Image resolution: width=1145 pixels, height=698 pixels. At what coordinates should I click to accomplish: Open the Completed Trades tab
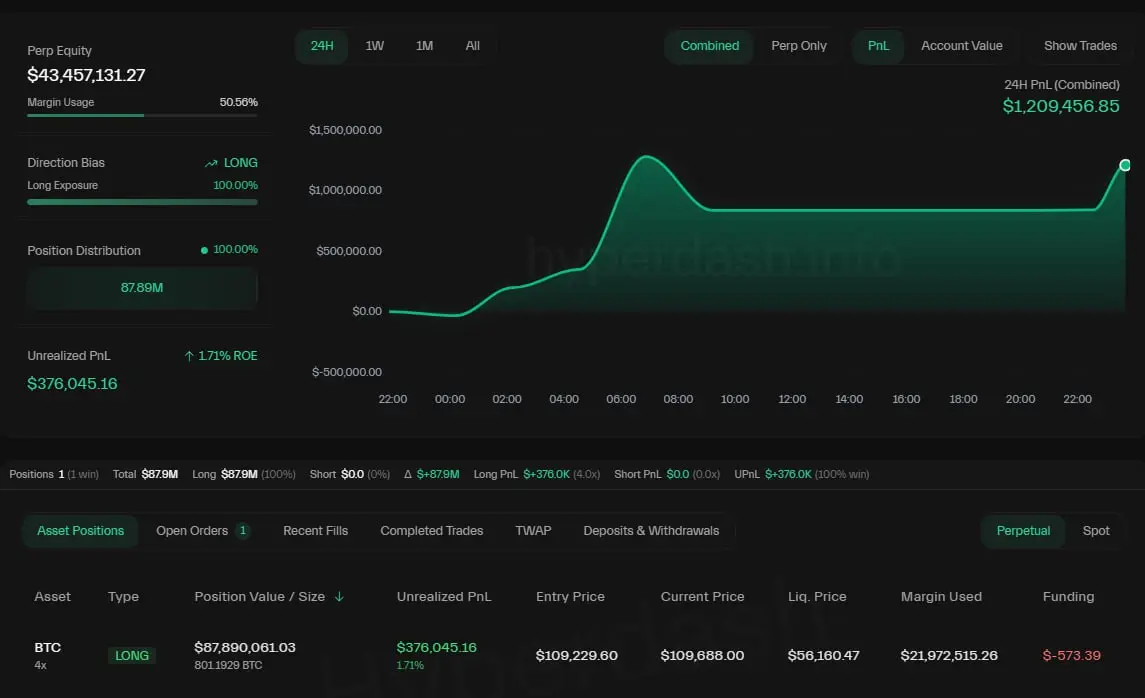431,531
